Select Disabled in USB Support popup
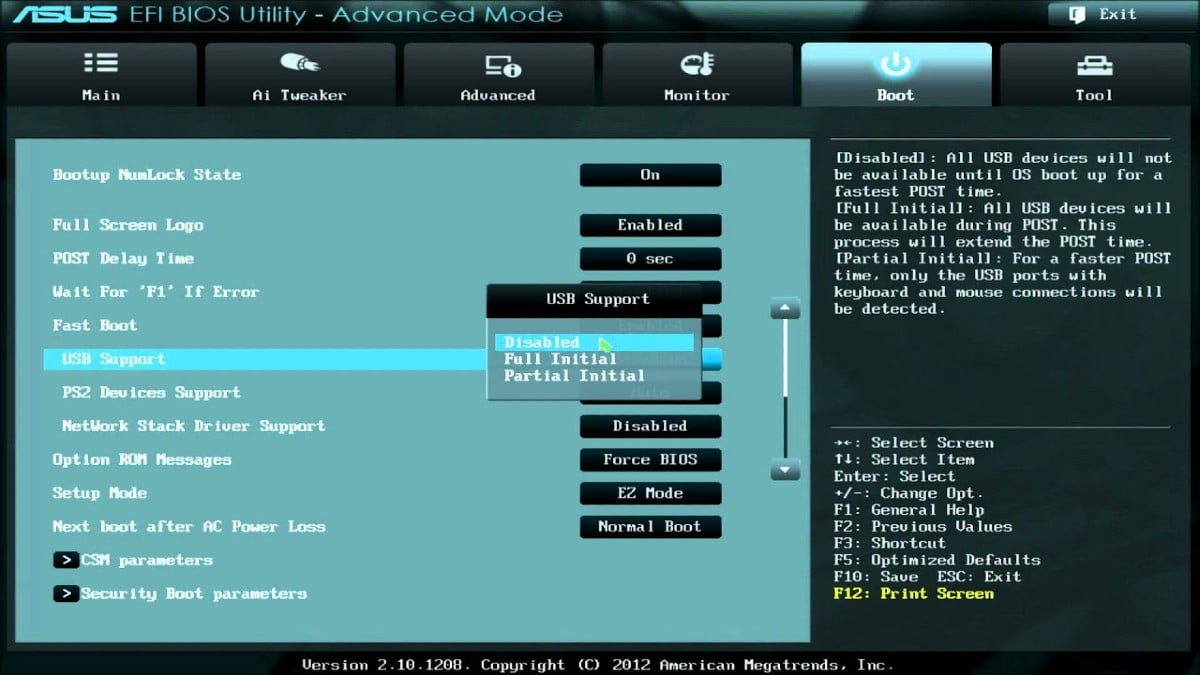Viewport: 1200px width, 675px height. click(541, 342)
